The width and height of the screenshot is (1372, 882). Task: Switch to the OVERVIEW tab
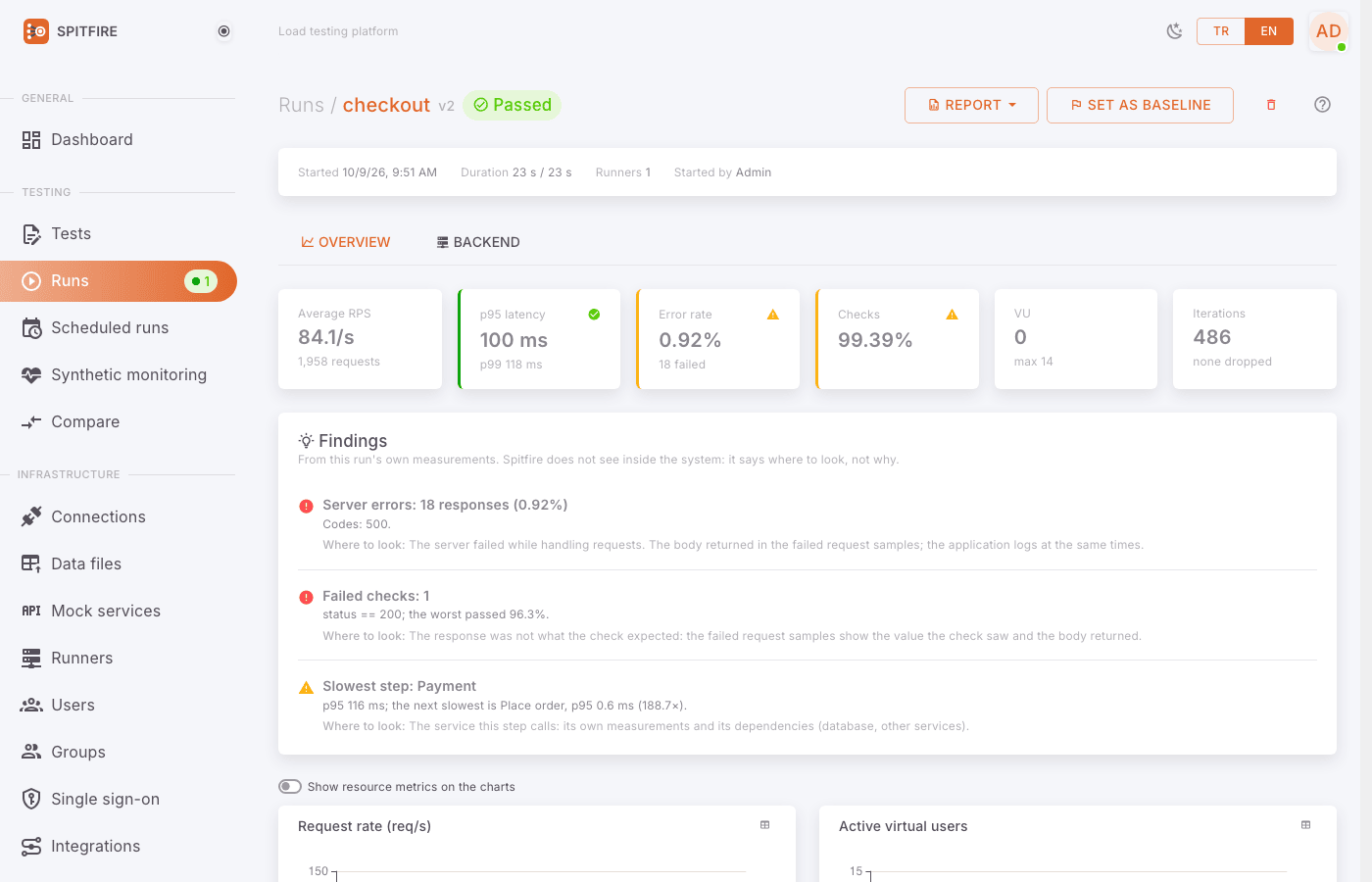click(345, 242)
